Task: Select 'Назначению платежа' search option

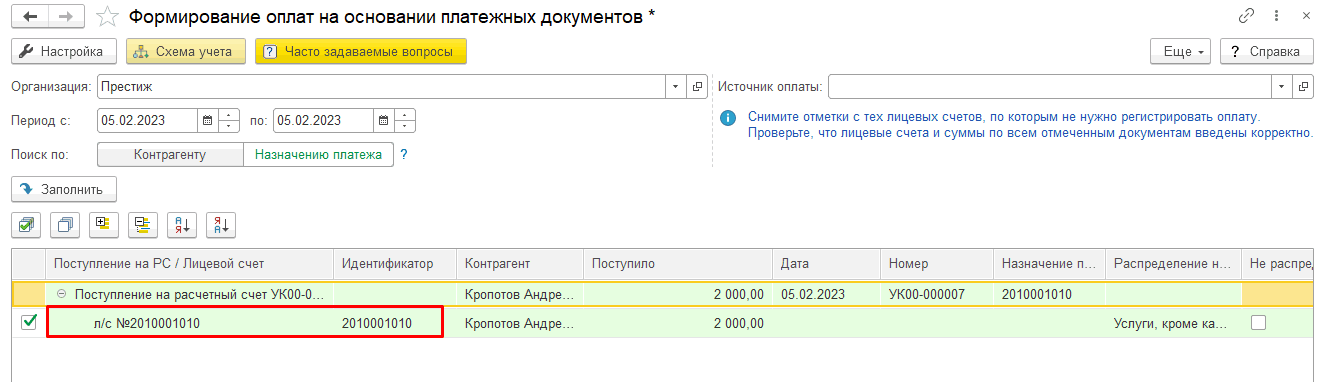Action: click(x=318, y=155)
